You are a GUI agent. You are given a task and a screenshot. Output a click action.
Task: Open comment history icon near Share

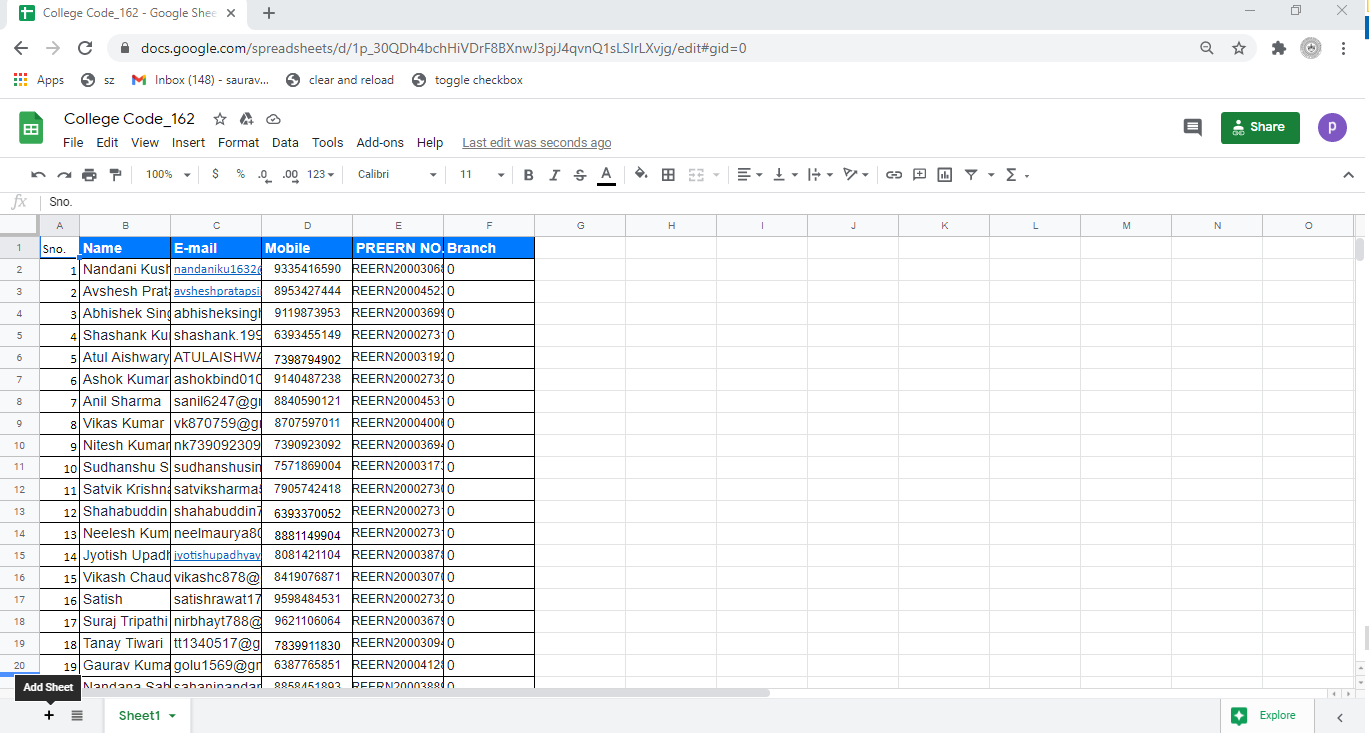click(1192, 127)
